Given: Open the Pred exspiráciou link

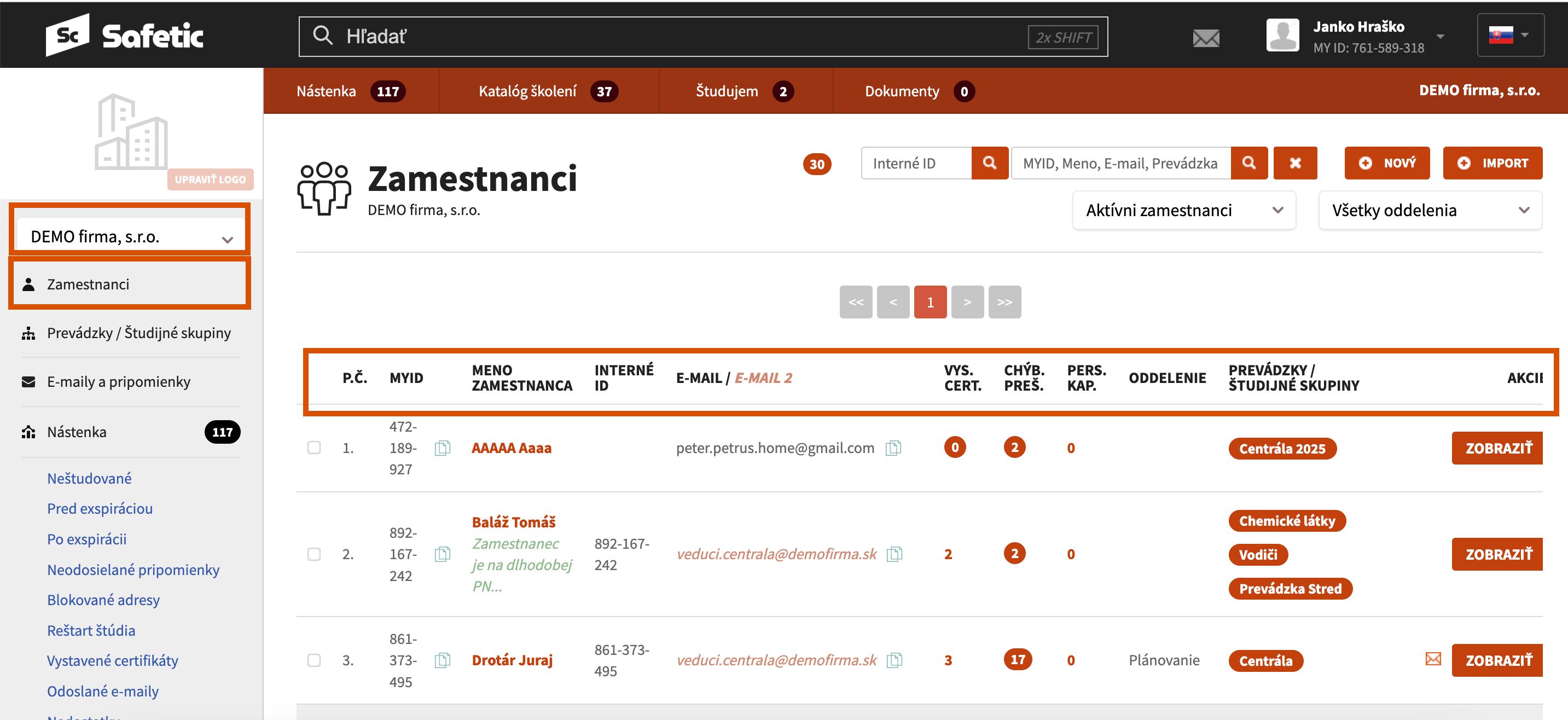Looking at the screenshot, I should click(x=100, y=508).
